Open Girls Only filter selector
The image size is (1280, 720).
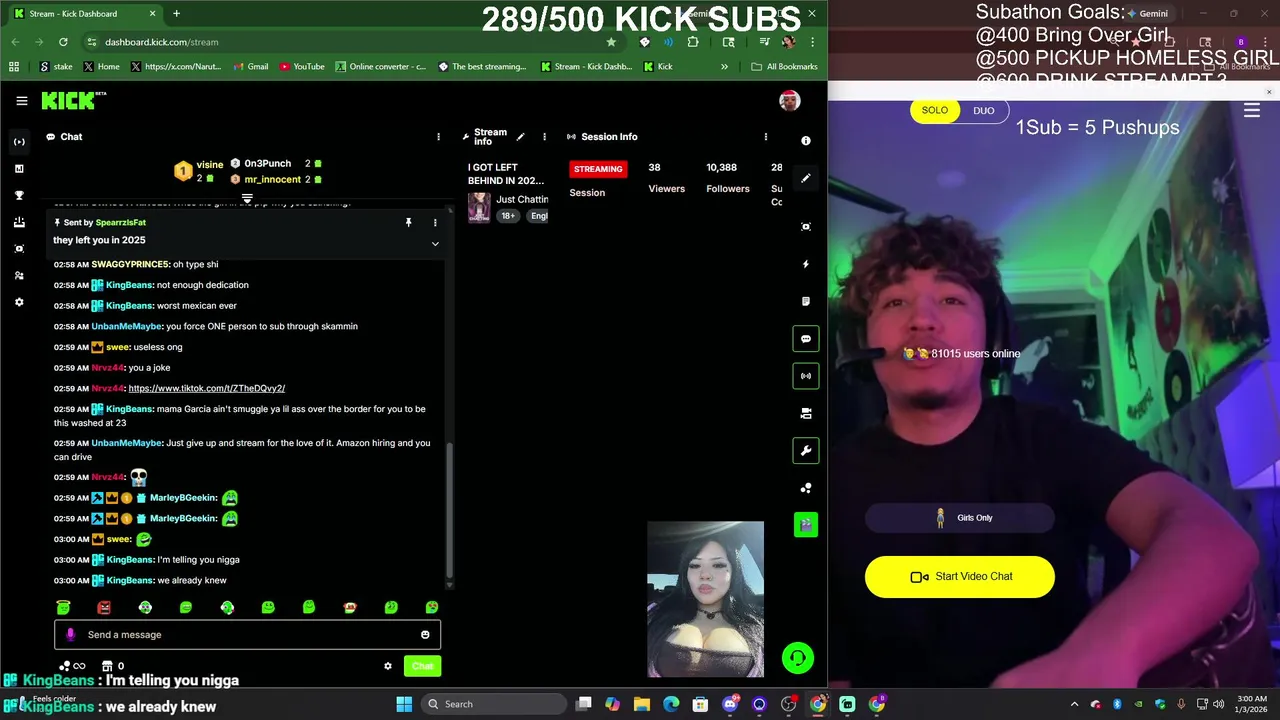coord(960,518)
